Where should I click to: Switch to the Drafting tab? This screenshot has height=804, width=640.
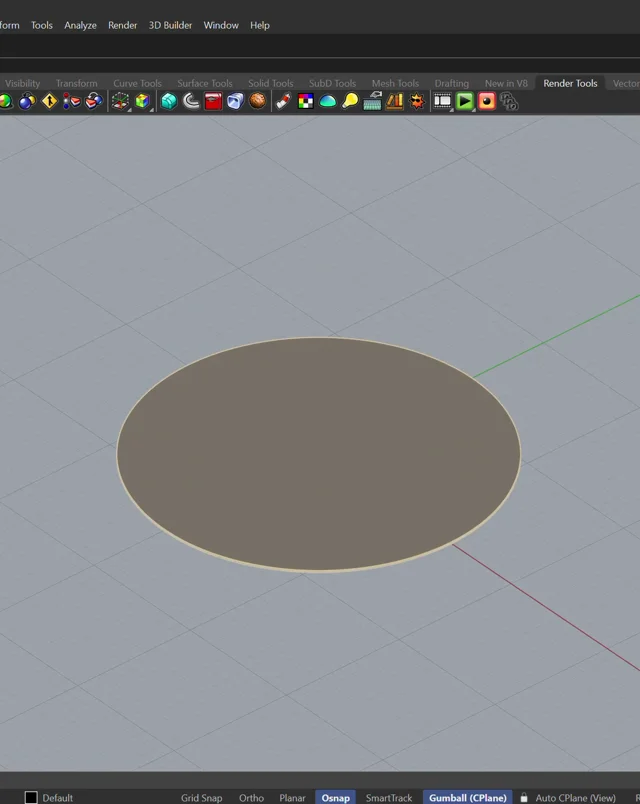(x=451, y=83)
